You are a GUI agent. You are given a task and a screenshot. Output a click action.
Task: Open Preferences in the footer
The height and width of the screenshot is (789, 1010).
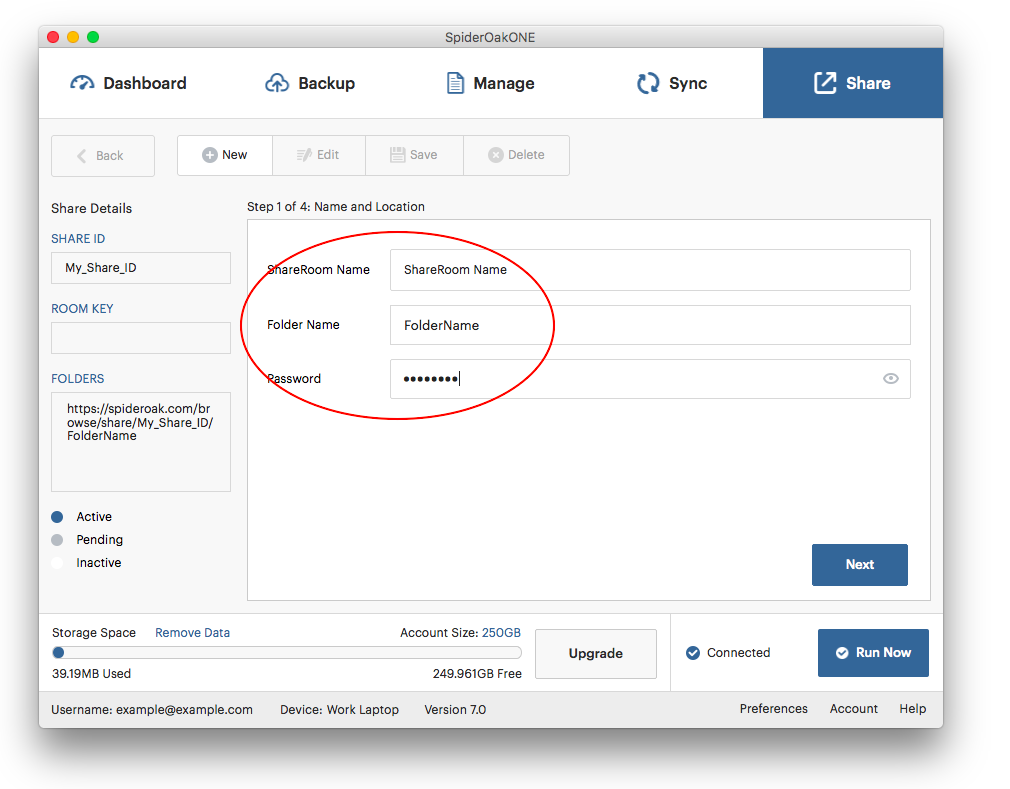[774, 709]
